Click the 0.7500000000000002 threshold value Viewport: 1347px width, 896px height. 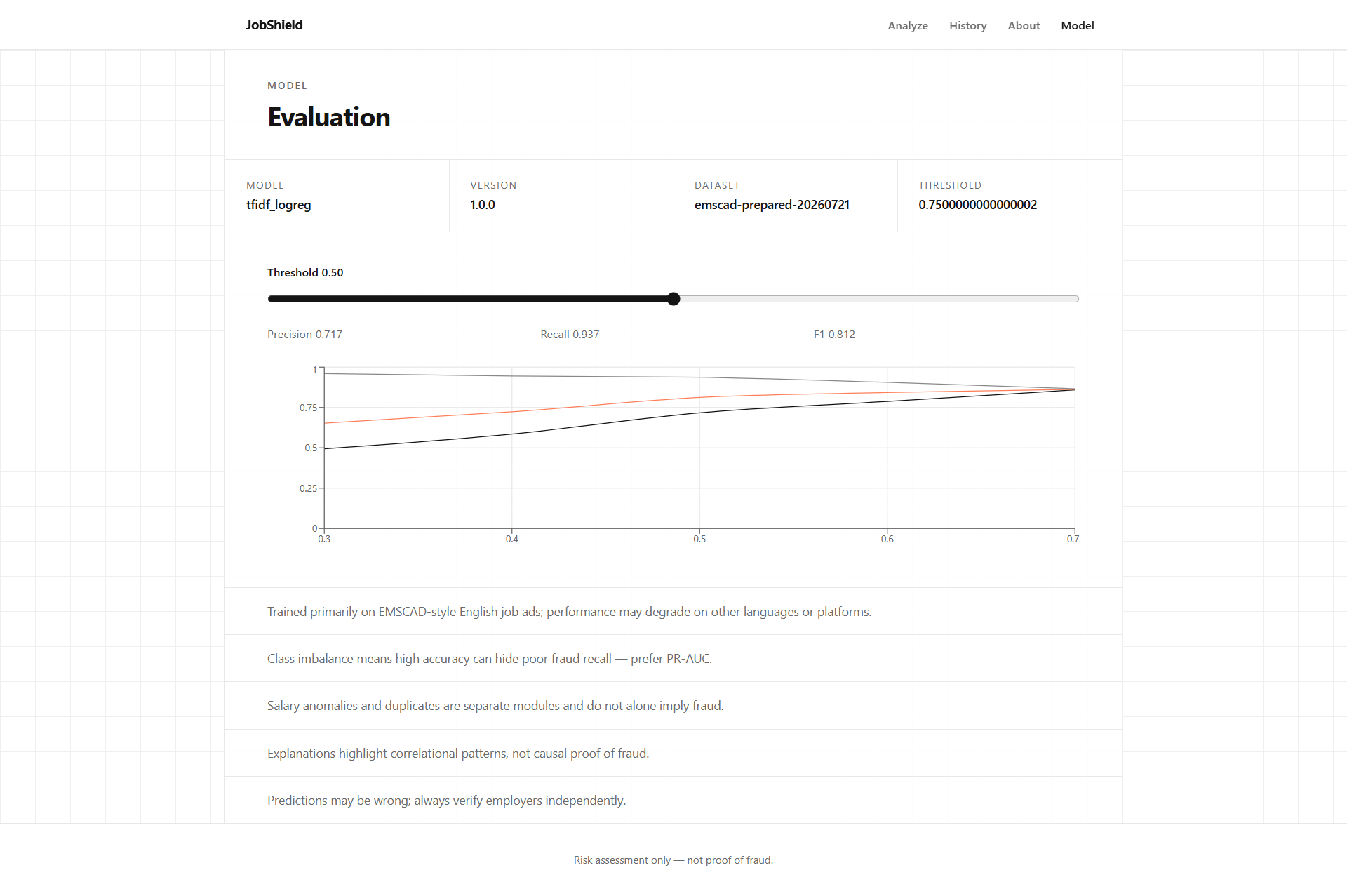(977, 205)
